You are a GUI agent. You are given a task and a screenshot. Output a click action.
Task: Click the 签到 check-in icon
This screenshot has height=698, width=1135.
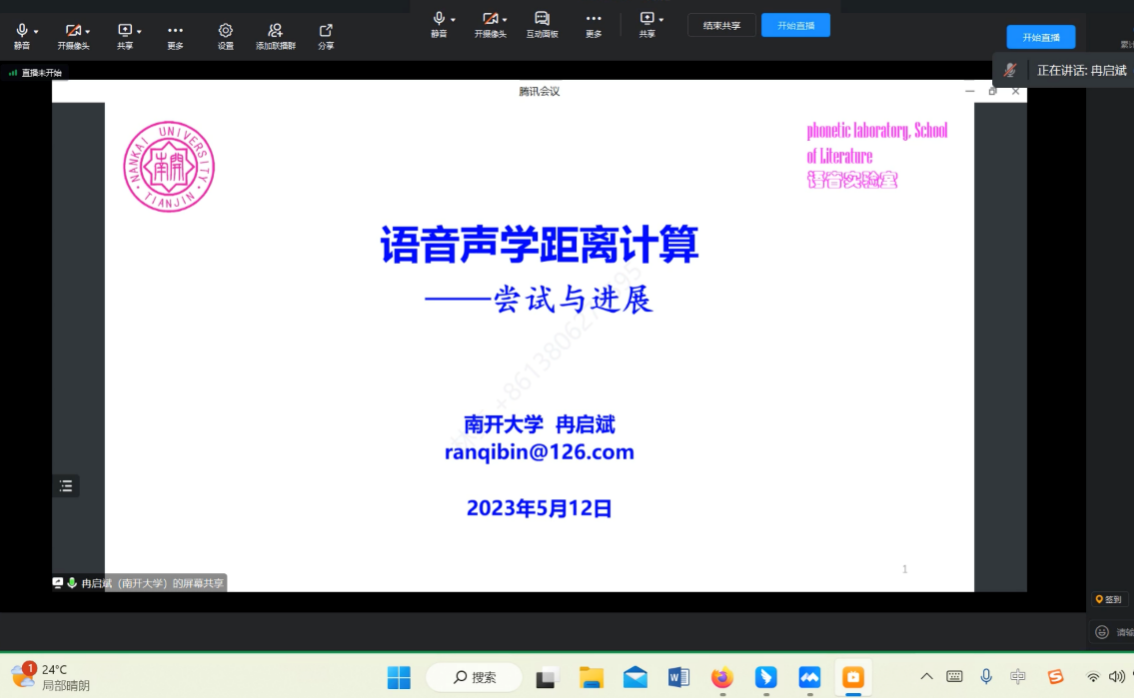click(x=1099, y=599)
